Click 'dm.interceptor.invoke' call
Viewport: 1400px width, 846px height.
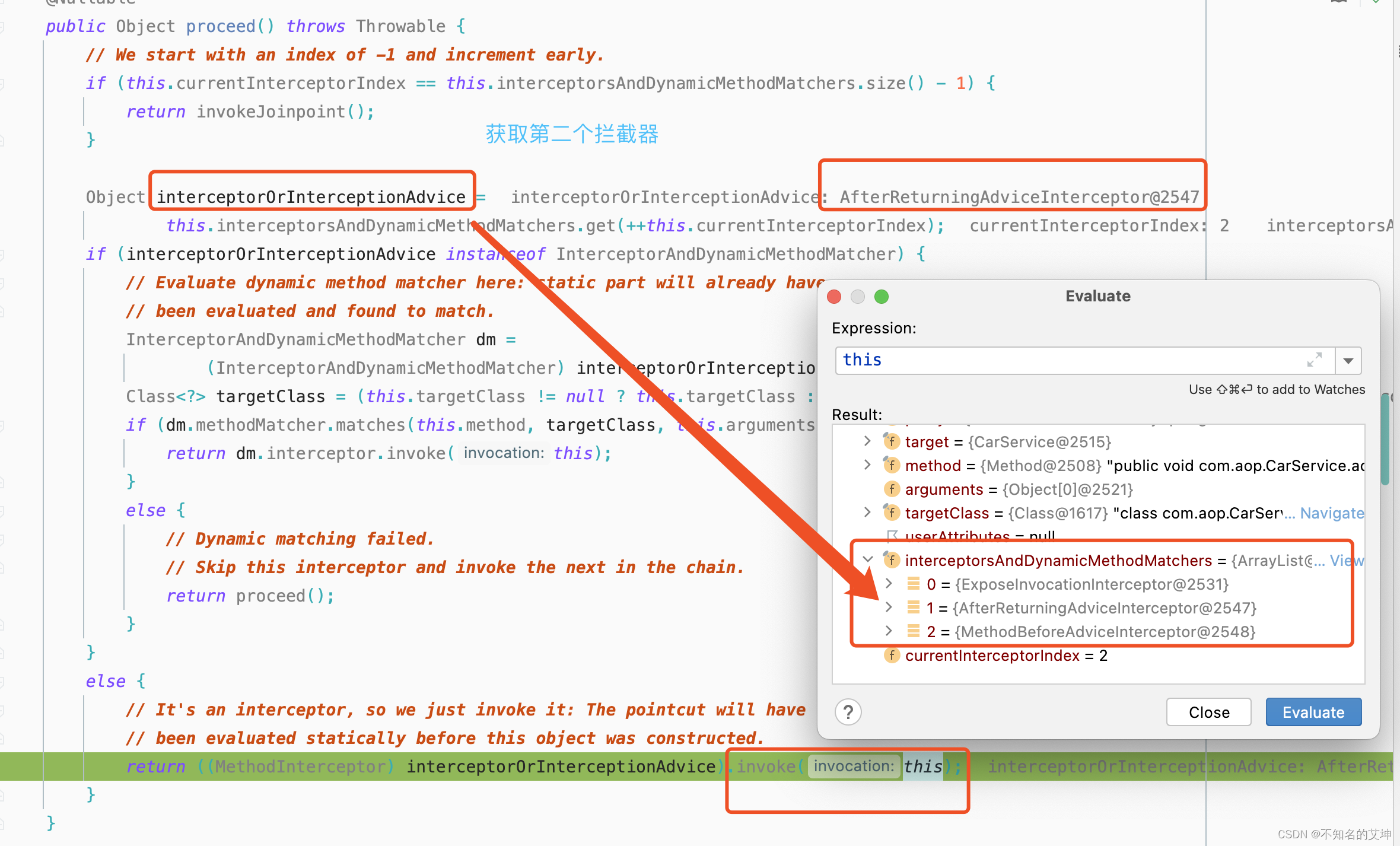(341, 453)
